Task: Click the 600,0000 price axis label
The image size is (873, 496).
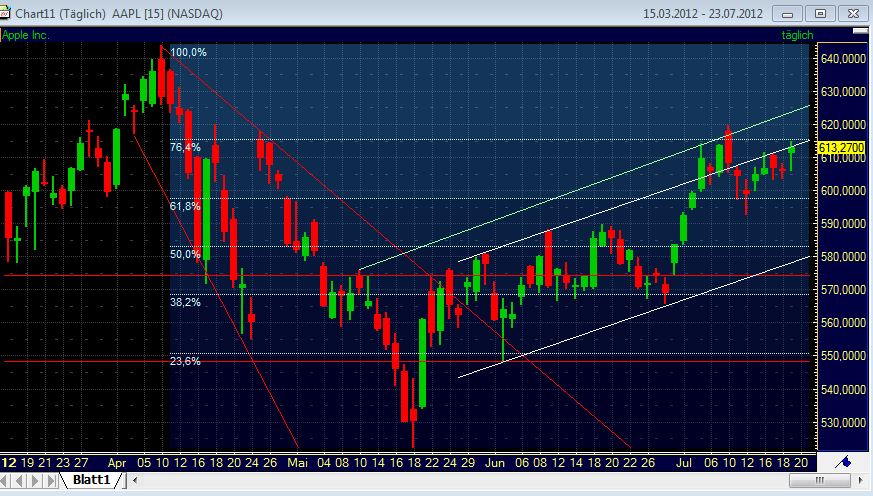Action: (843, 191)
